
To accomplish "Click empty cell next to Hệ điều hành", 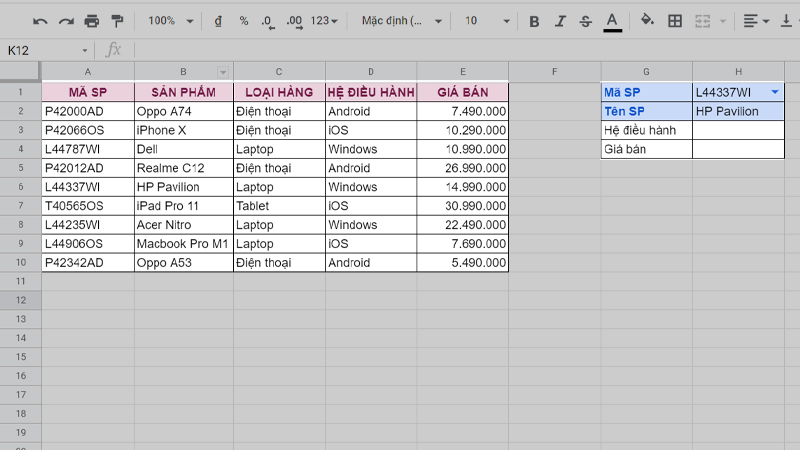I will click(x=738, y=130).
